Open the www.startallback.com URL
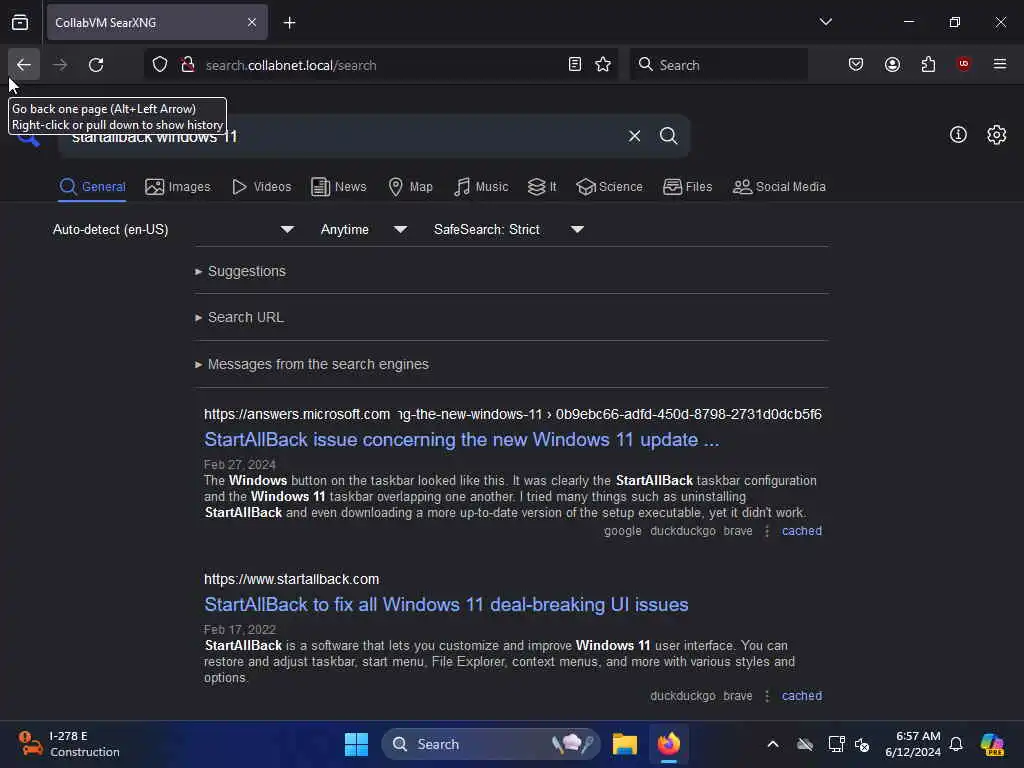Screen dimensions: 1024x768 tap(291, 579)
